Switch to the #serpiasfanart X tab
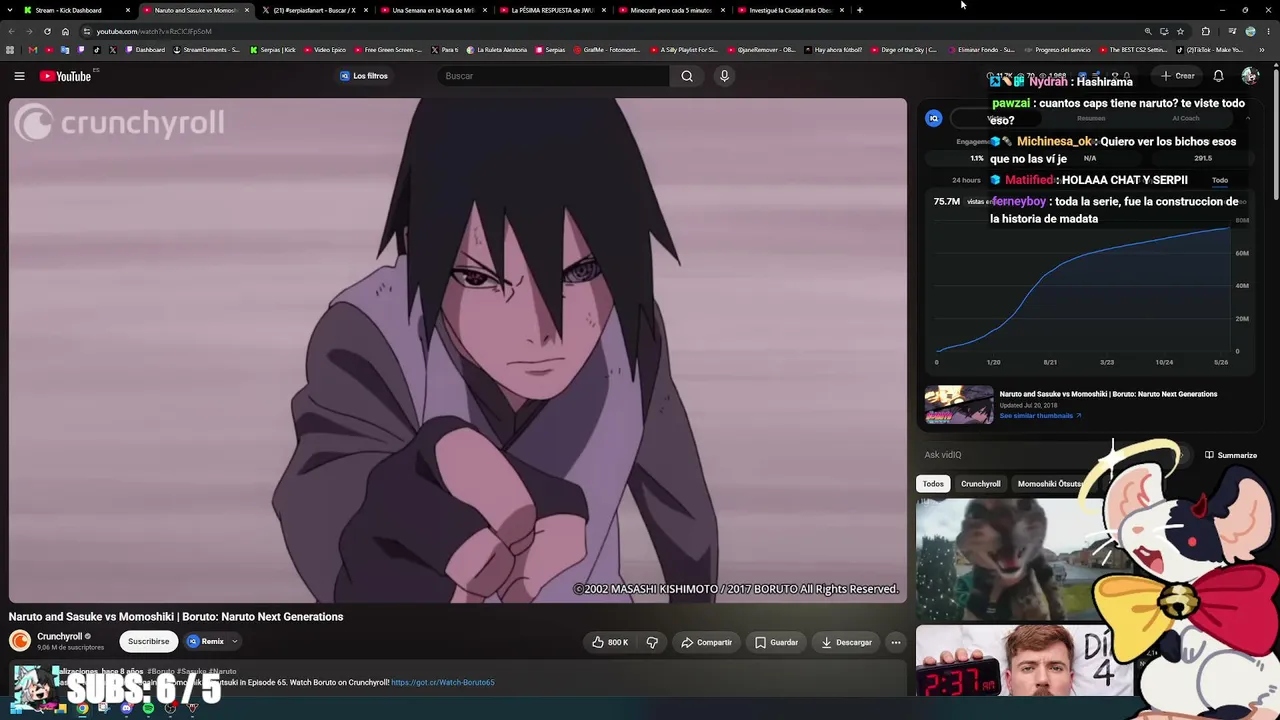 tap(313, 10)
